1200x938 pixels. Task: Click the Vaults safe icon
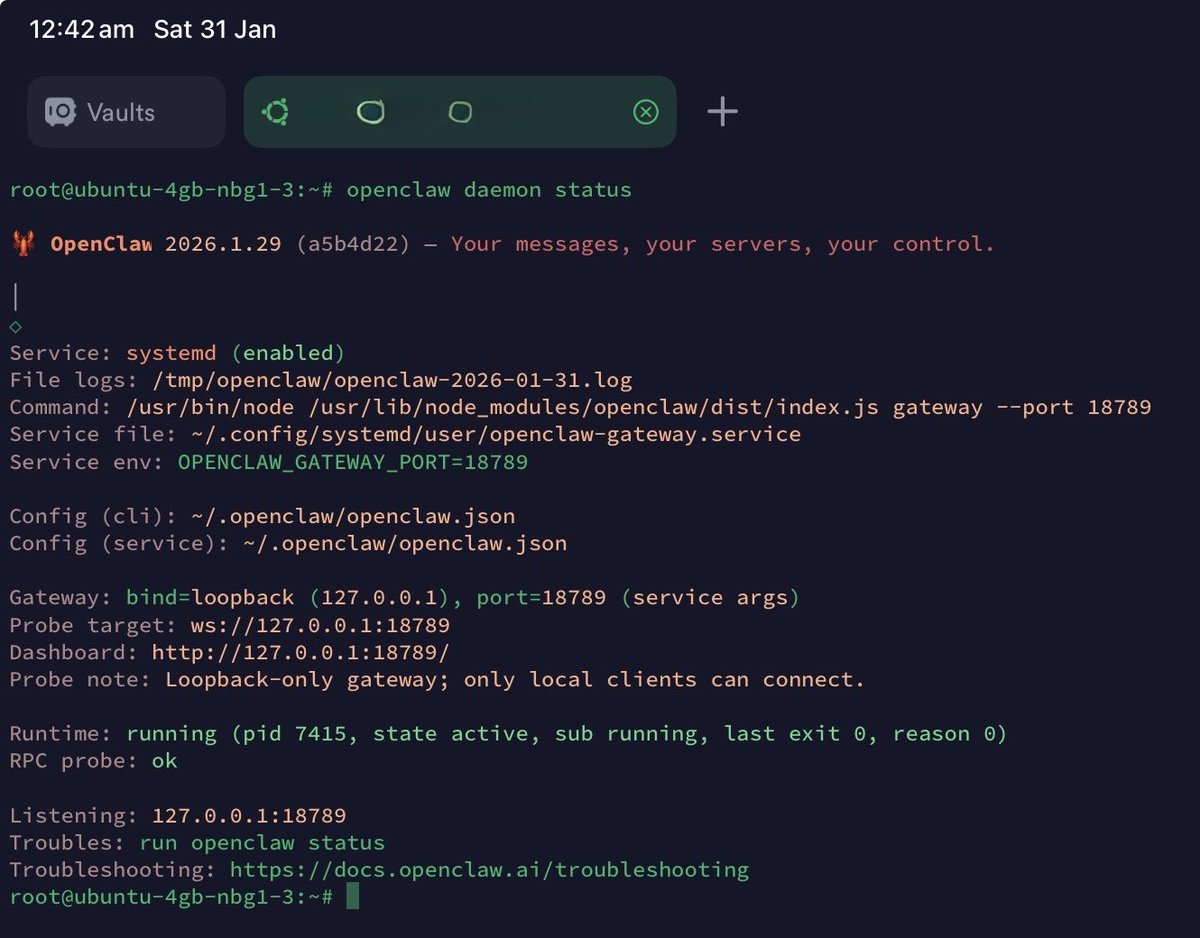[61, 112]
